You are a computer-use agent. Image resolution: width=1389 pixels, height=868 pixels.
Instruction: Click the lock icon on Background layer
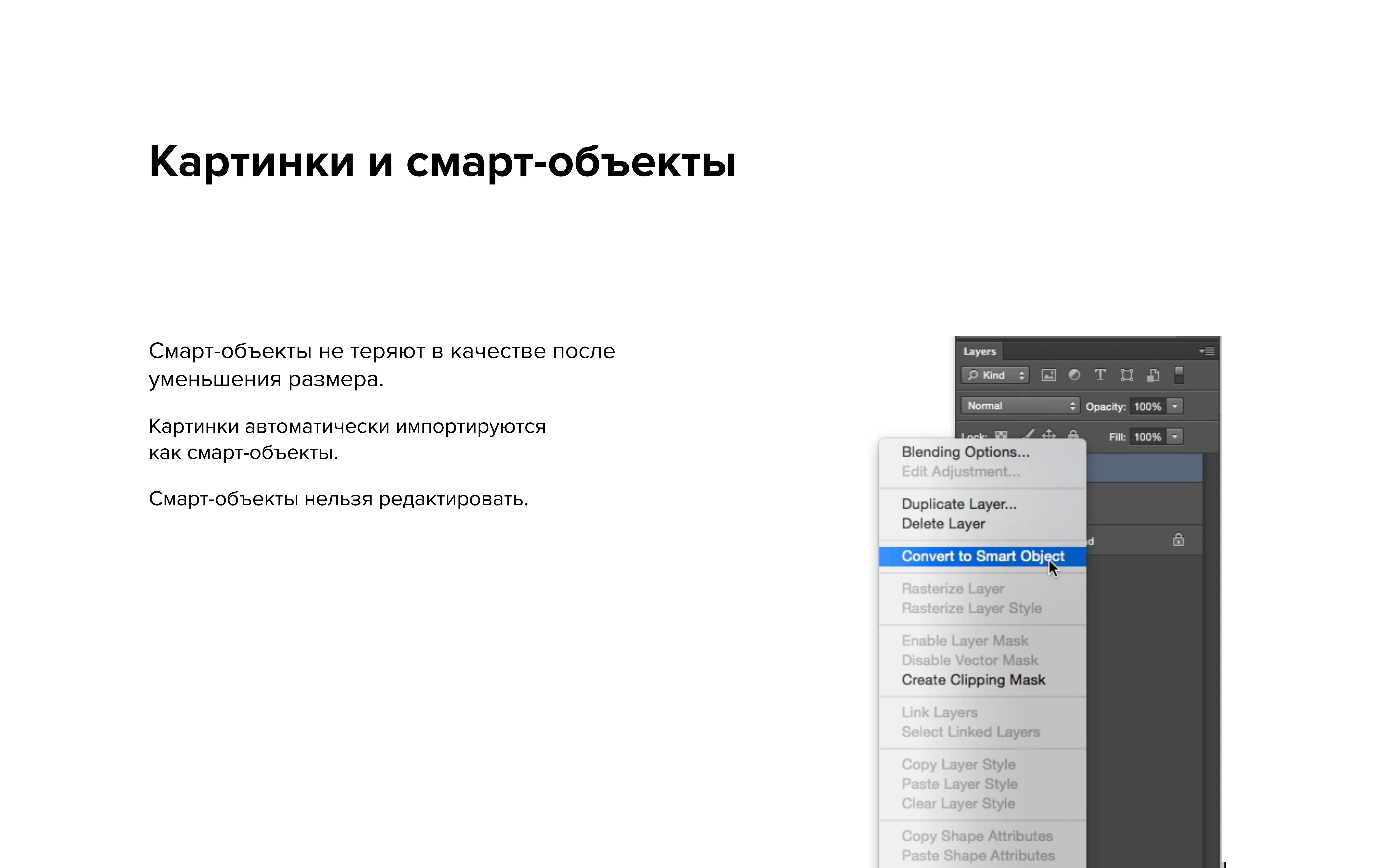1178,540
